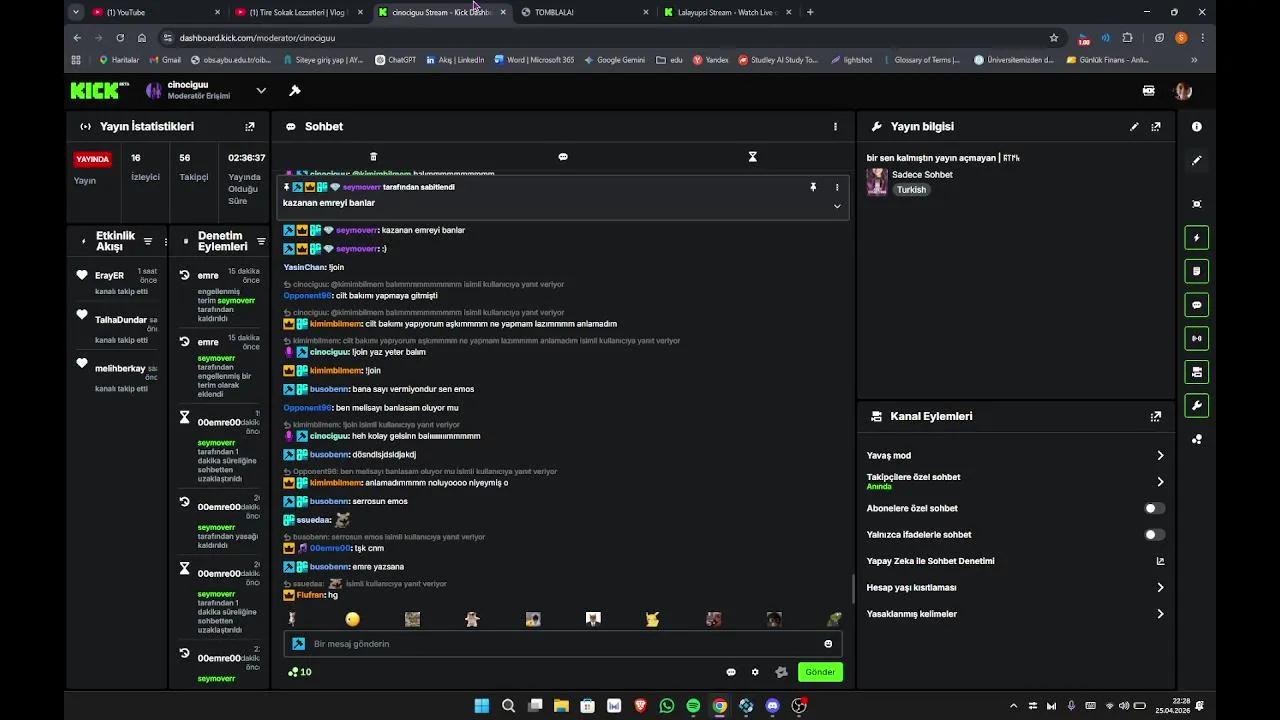
Task: Switch to Lalayupsi Stream browser tab
Action: [x=728, y=12]
